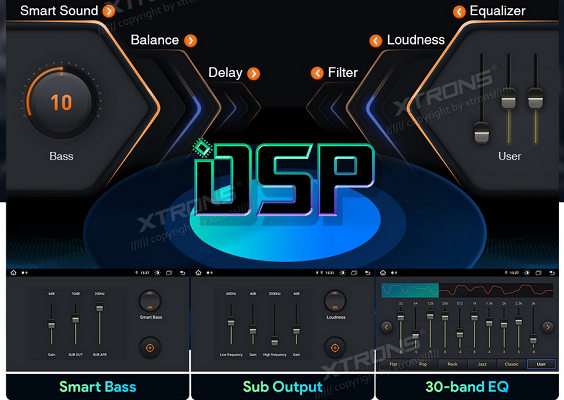Click the target reset button under Smart Bass

point(150,348)
